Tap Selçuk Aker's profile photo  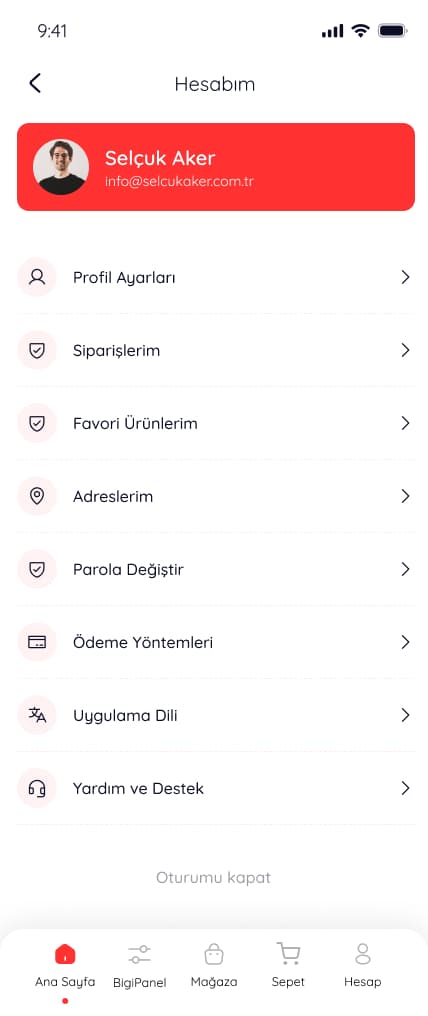click(61, 167)
